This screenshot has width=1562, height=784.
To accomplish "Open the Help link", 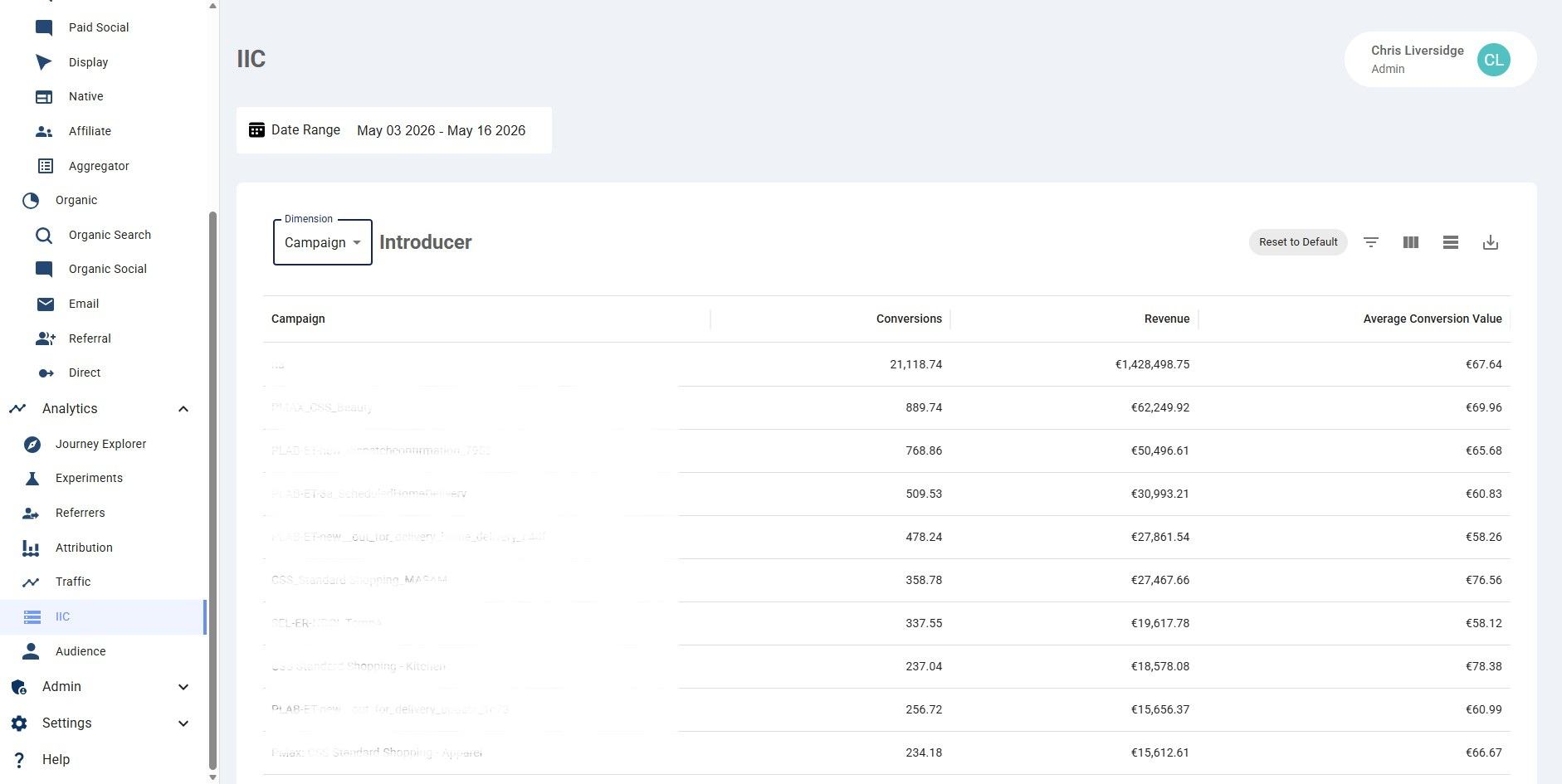I will [x=56, y=760].
